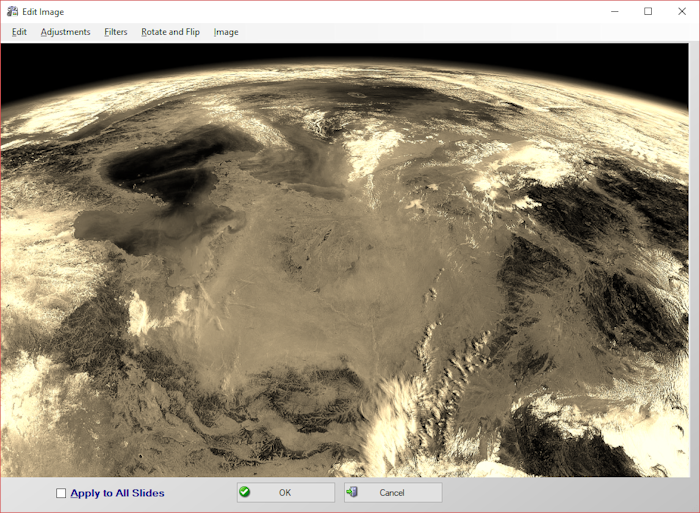
Task: Close the Edit Image window
Action: [682, 11]
